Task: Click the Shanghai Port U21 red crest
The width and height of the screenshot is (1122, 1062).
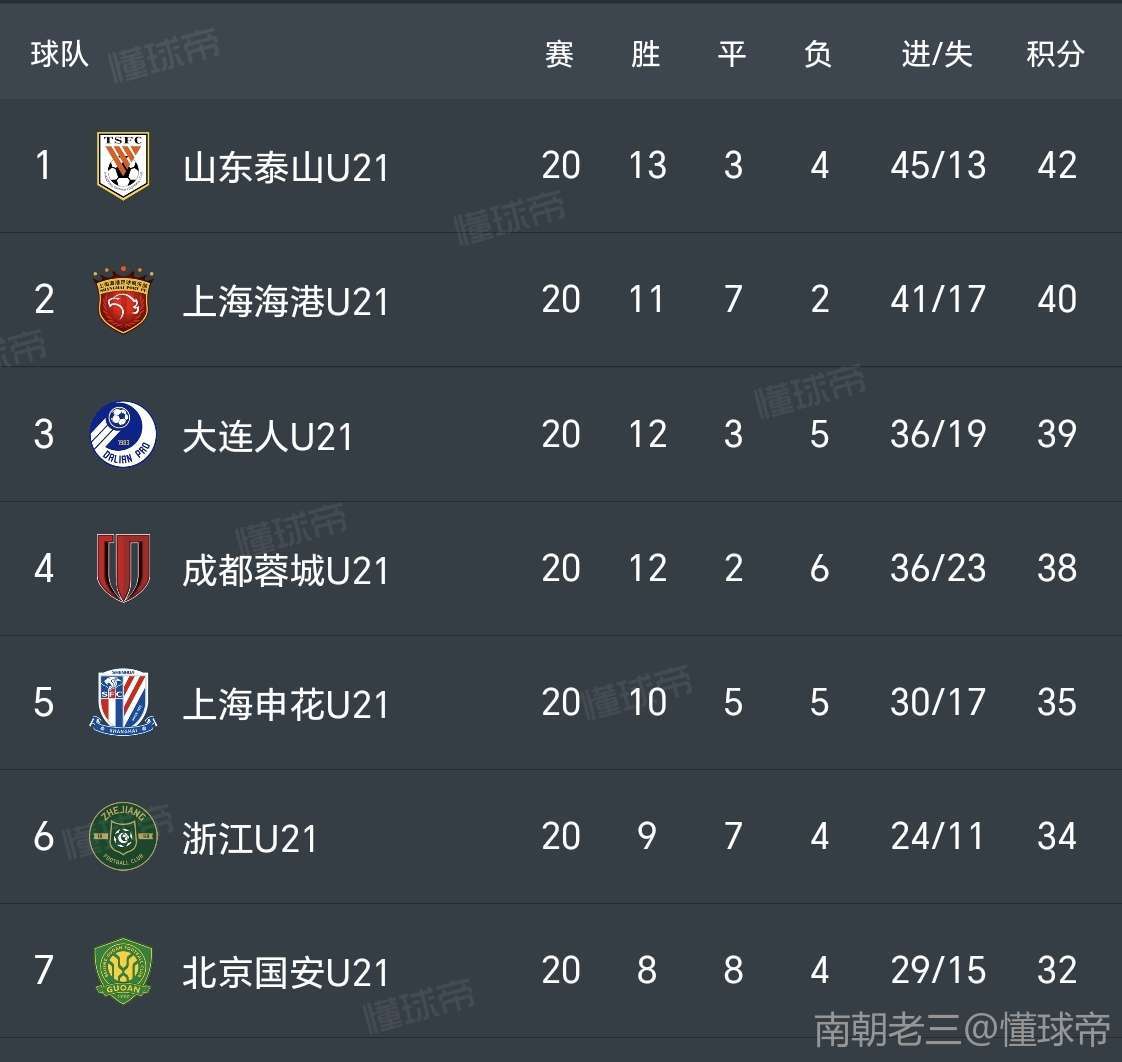Action: [123, 299]
